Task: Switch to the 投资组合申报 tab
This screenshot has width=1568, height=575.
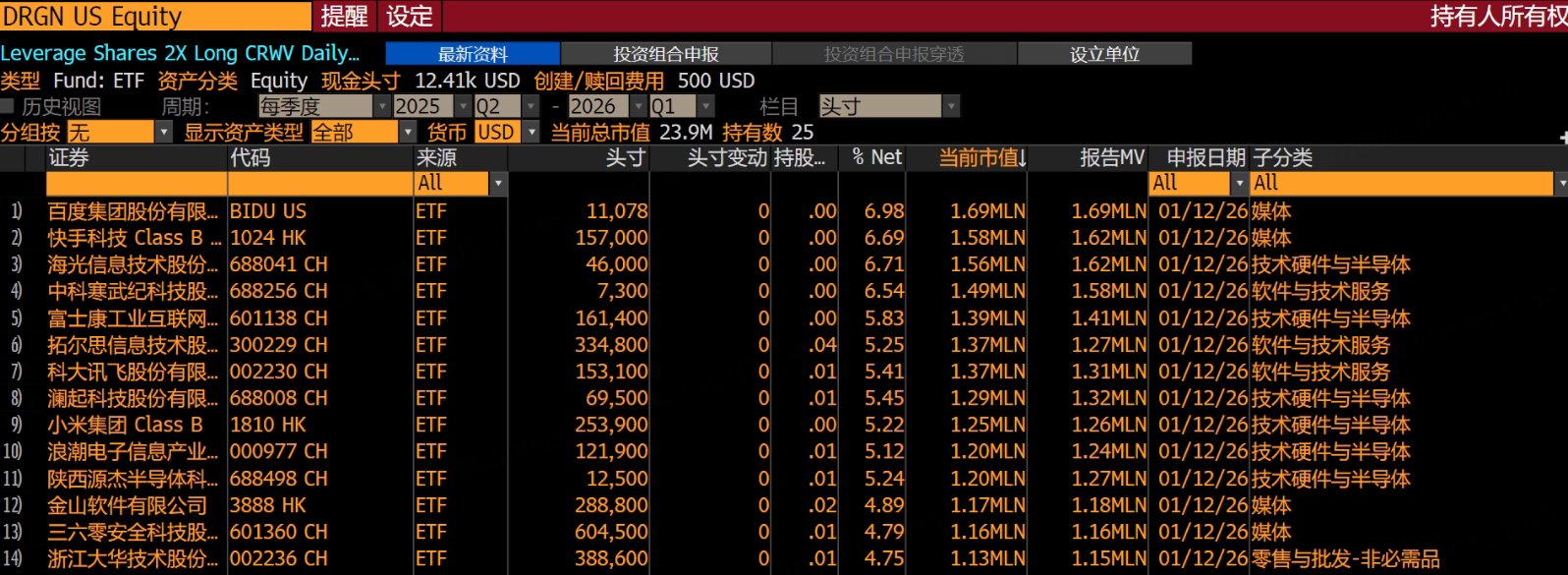Action: point(665,54)
